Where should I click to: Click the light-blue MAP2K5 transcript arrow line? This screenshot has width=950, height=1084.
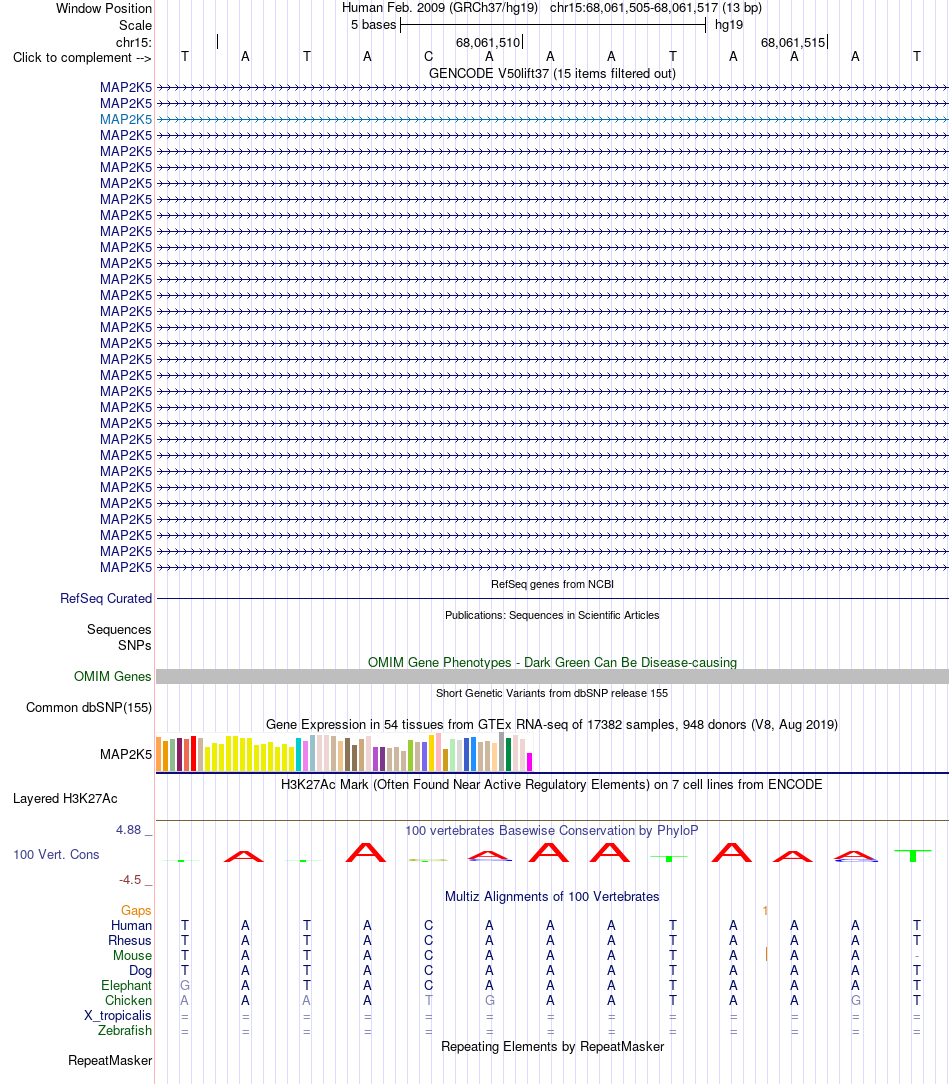point(552,119)
